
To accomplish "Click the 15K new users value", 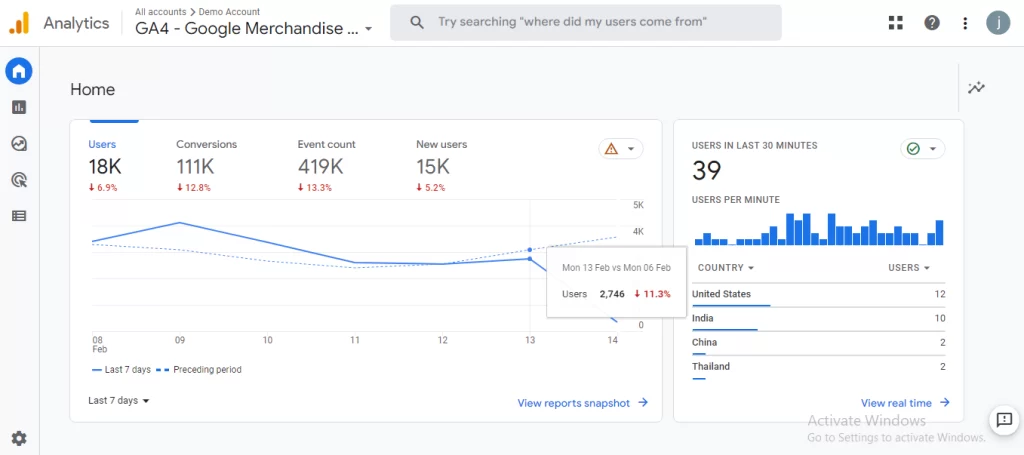I will pyautogui.click(x=433, y=167).
